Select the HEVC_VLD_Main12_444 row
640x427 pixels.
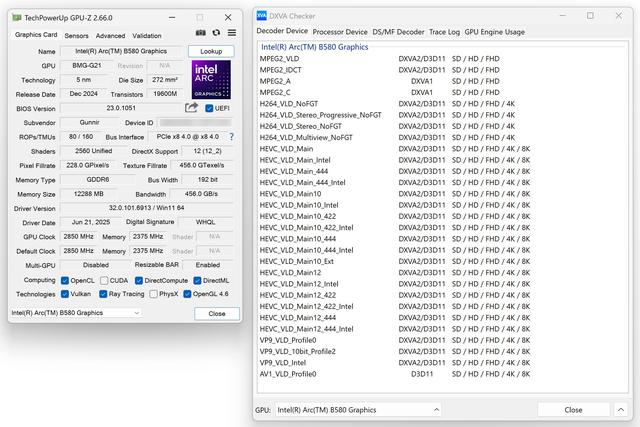[442, 318]
